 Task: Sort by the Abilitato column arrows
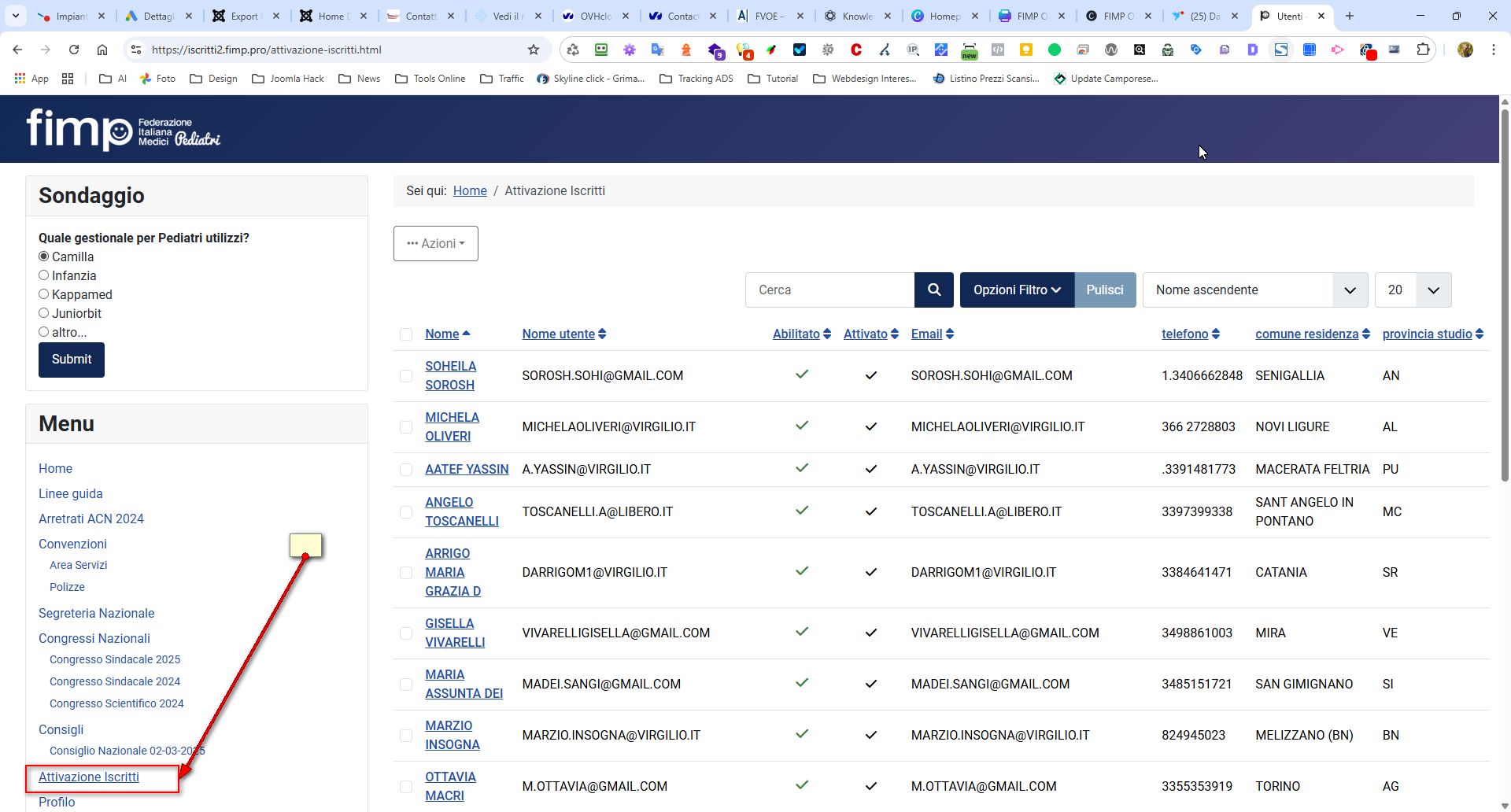coord(826,334)
